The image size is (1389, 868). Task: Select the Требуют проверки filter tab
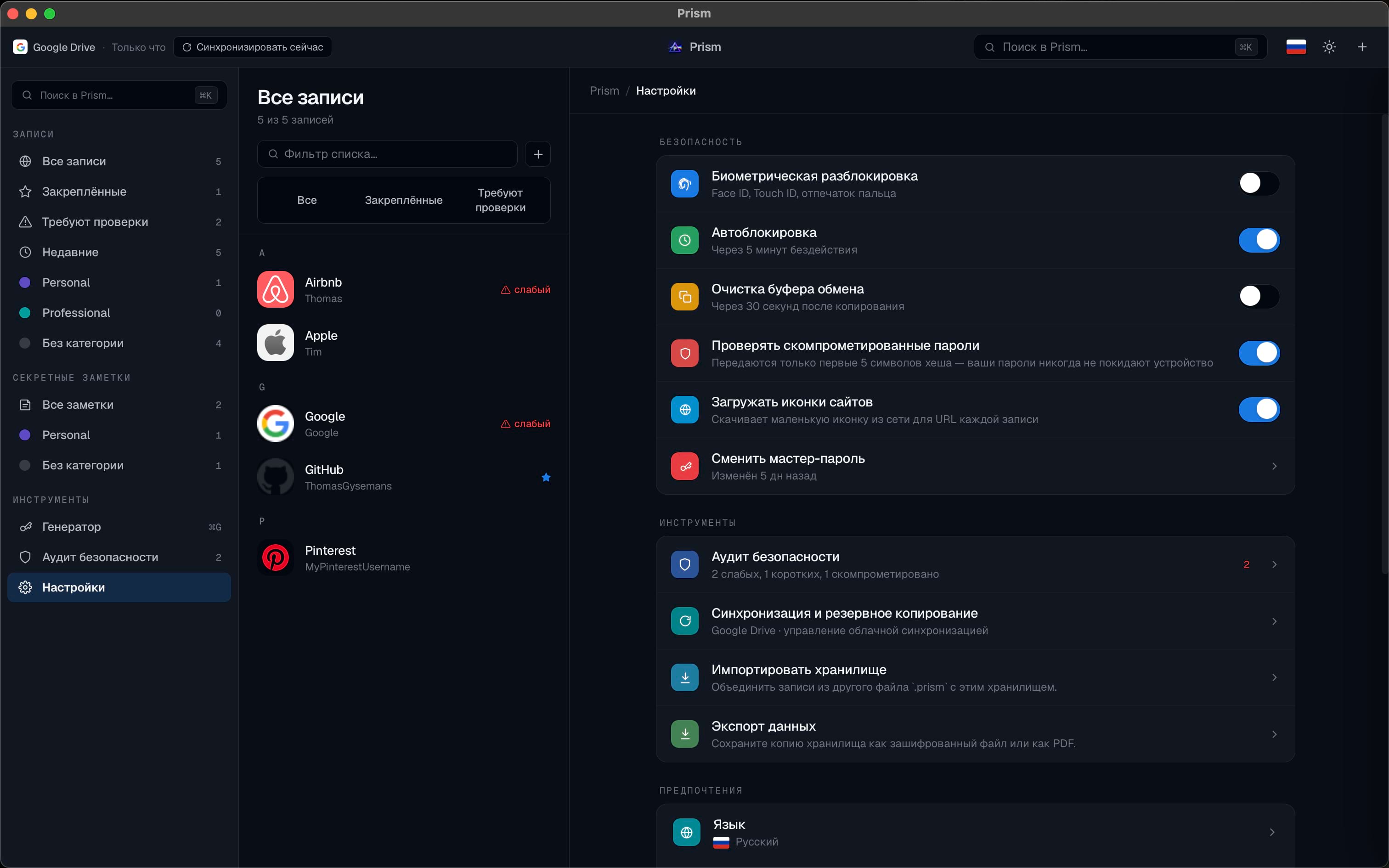pos(500,200)
